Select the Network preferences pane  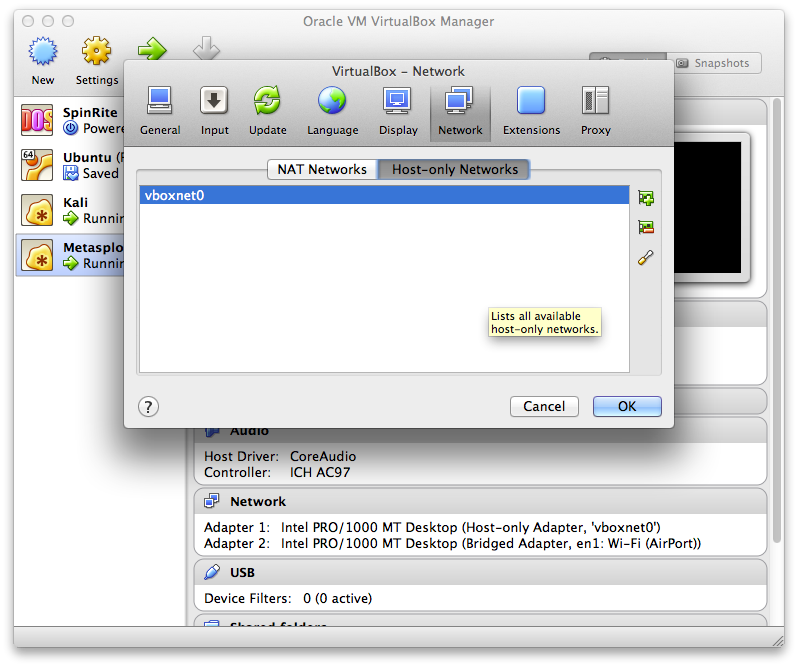pos(460,111)
